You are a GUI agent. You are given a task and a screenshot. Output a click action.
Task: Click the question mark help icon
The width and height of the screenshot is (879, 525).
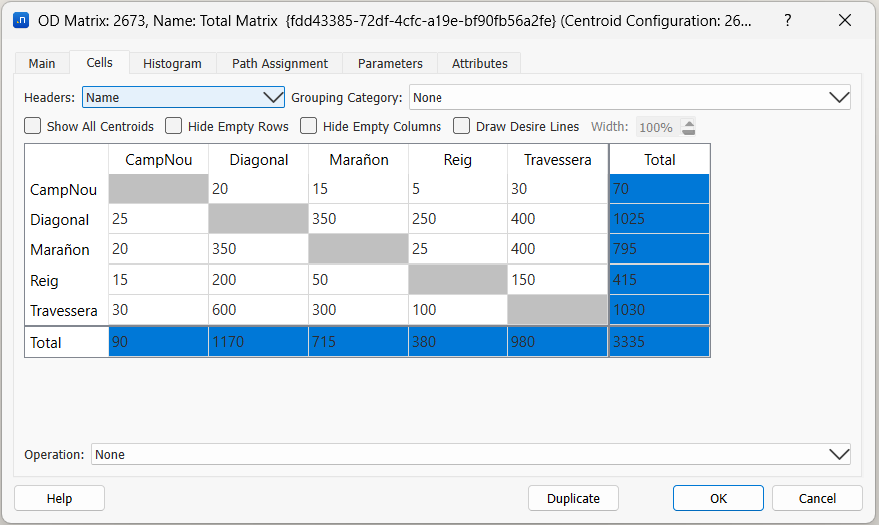coord(787,20)
